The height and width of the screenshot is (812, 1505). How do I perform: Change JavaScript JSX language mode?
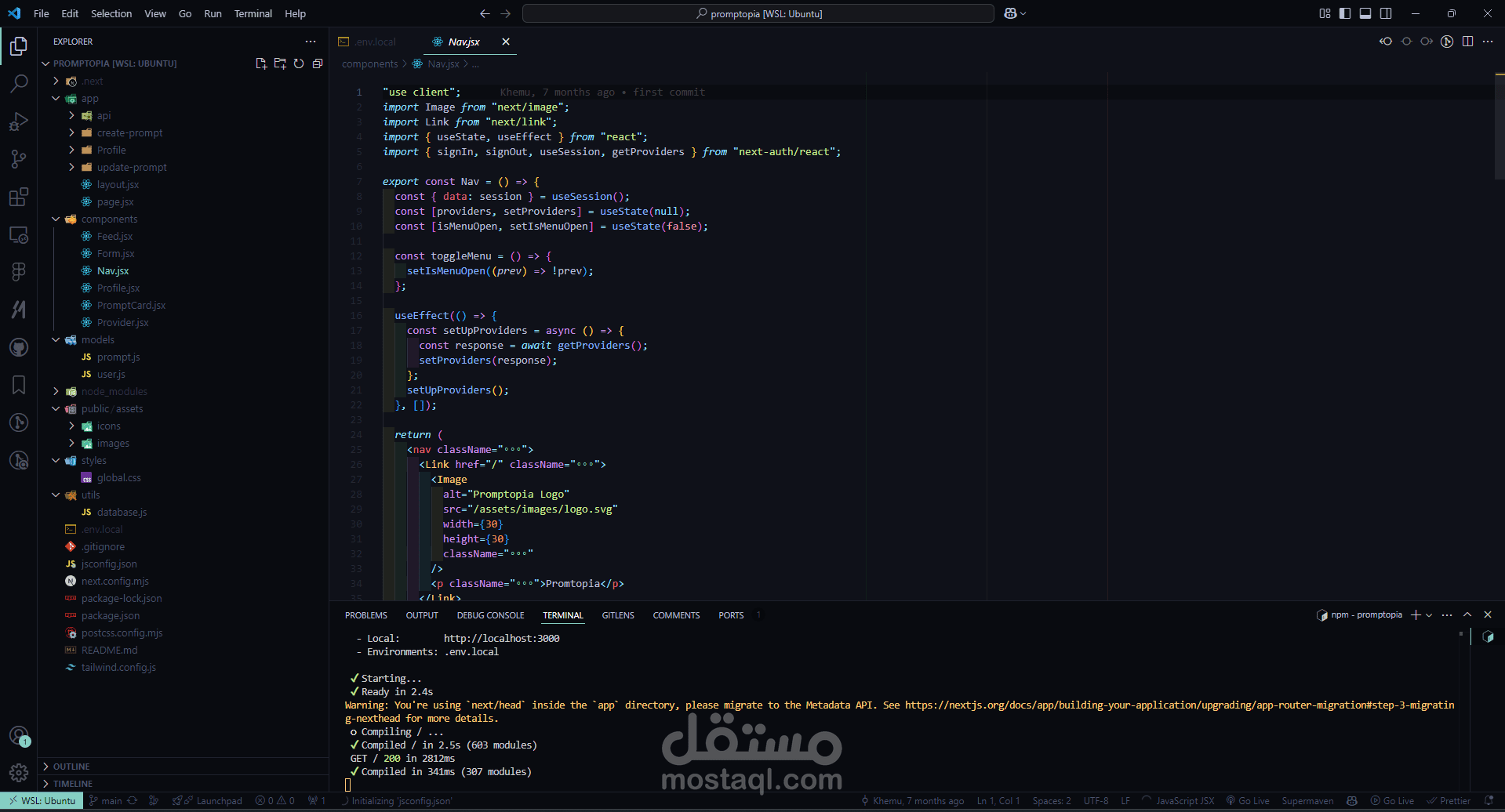1185,801
